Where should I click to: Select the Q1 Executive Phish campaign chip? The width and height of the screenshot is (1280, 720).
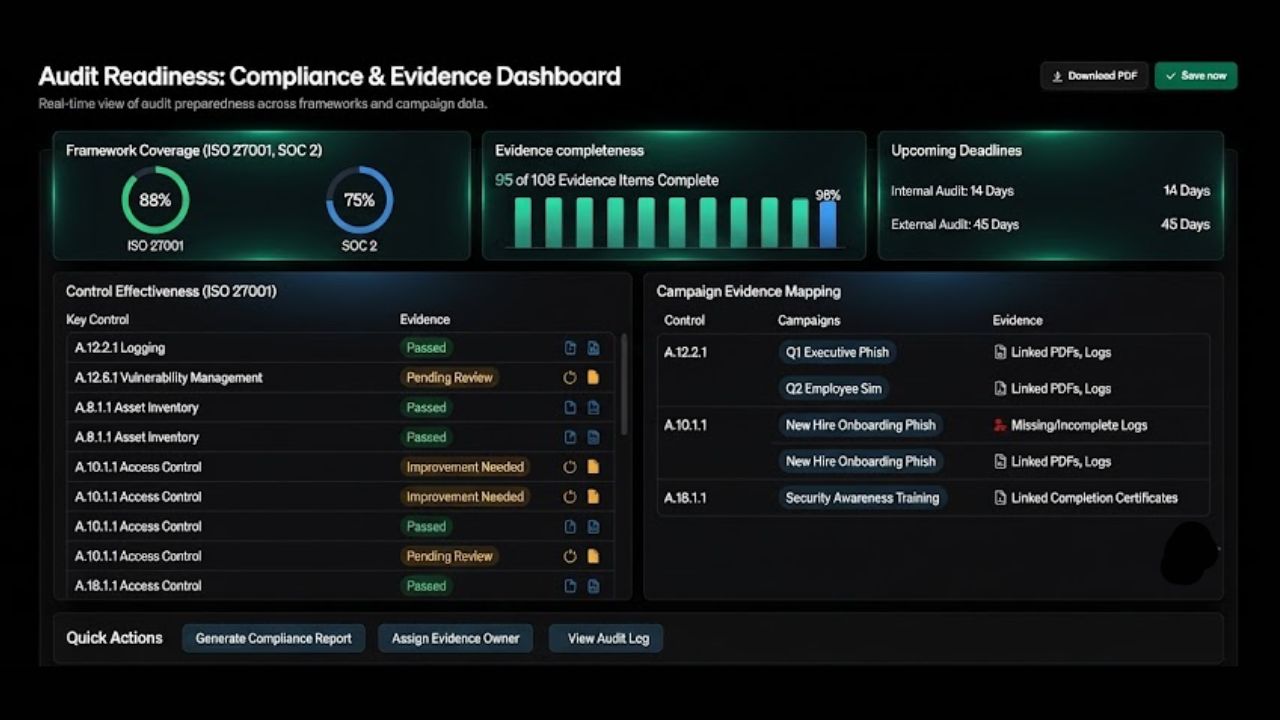coord(837,352)
